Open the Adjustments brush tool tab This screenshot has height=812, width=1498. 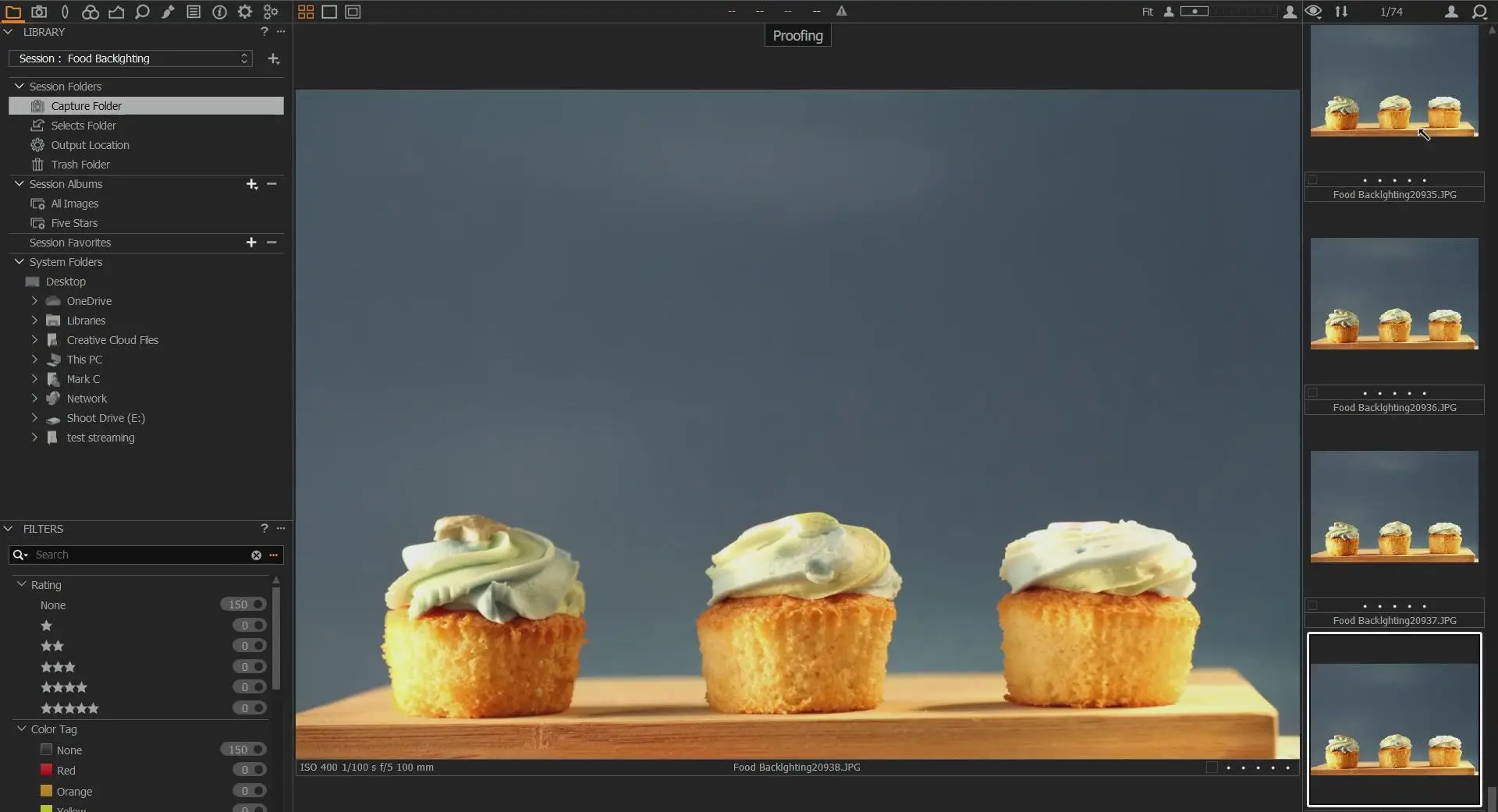(x=168, y=12)
